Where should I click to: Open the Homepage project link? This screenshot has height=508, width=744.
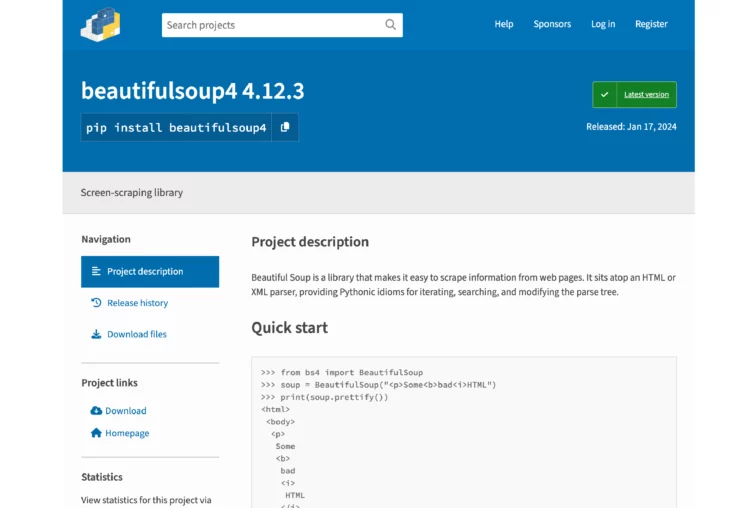coord(127,433)
